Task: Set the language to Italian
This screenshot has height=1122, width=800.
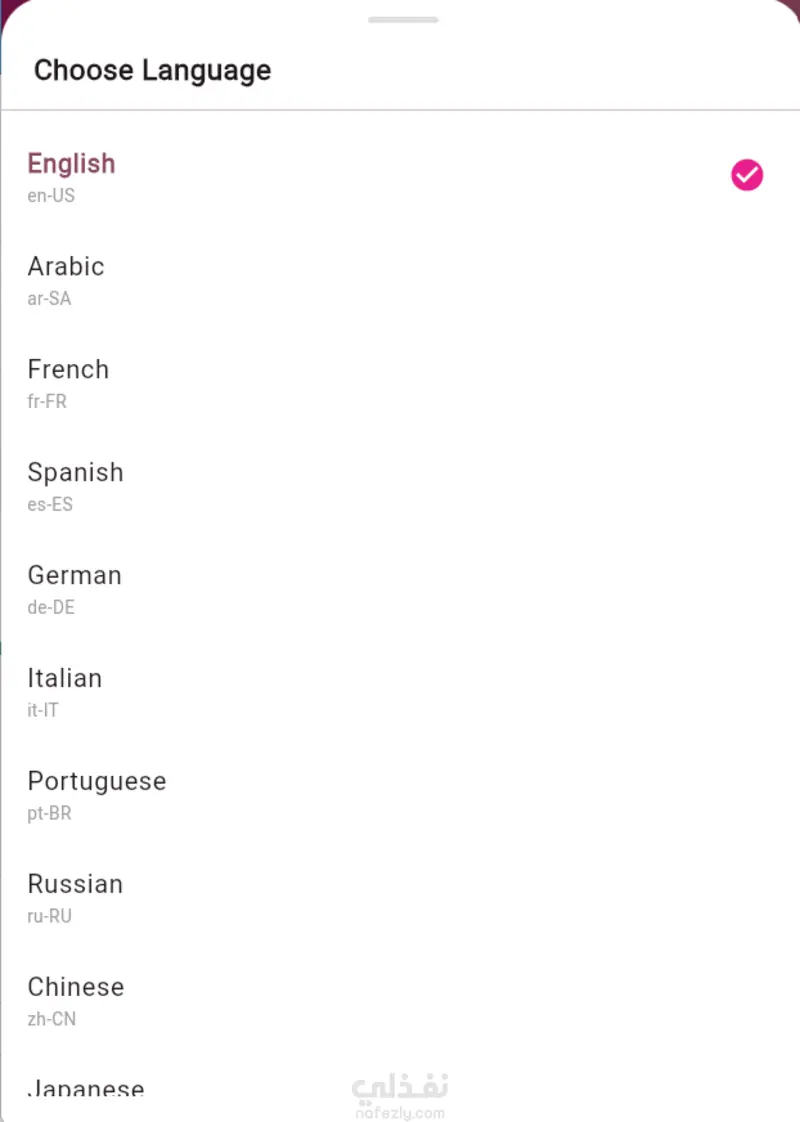Action: click(x=64, y=679)
